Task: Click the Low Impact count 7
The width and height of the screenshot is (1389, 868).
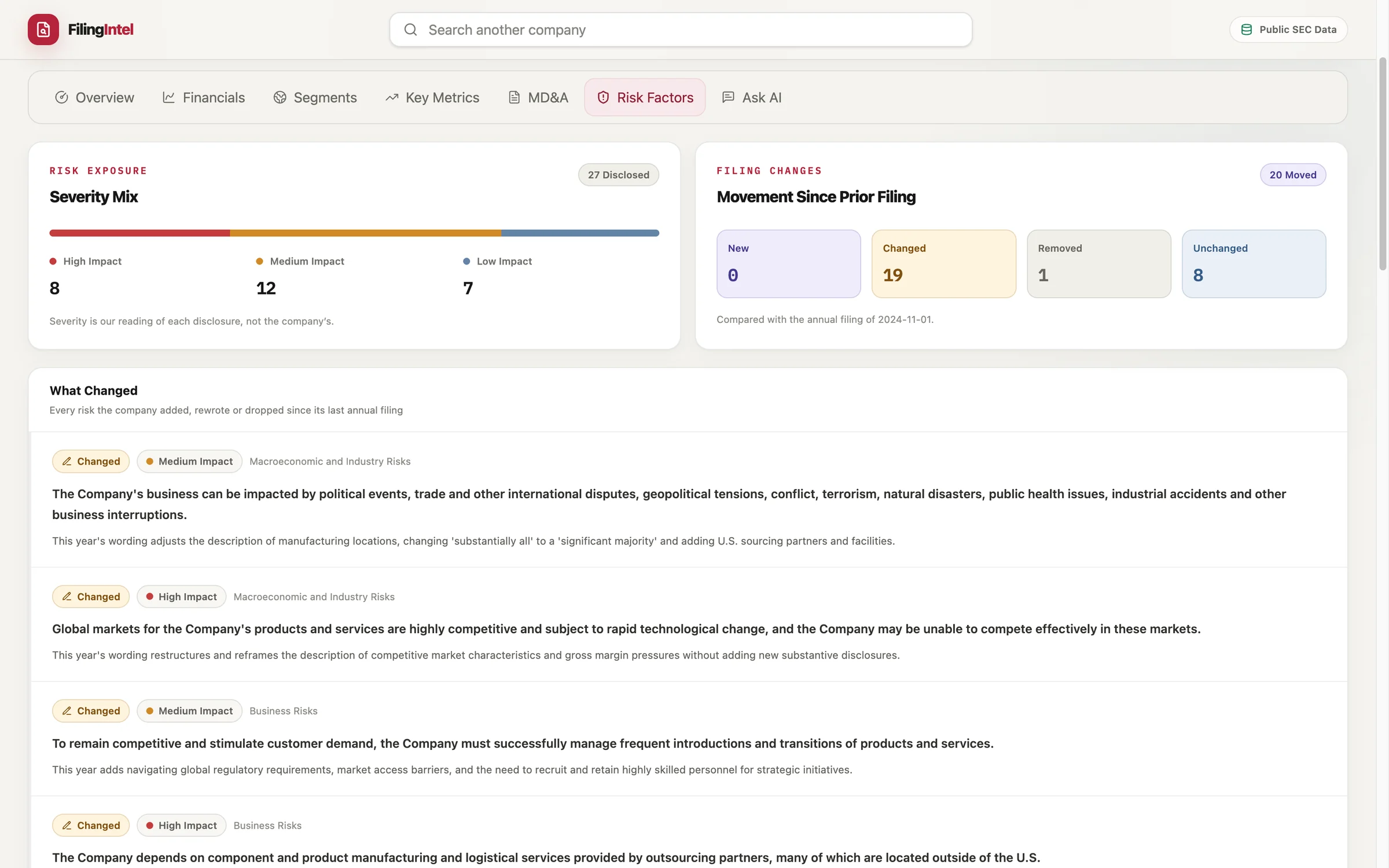Action: point(468,288)
